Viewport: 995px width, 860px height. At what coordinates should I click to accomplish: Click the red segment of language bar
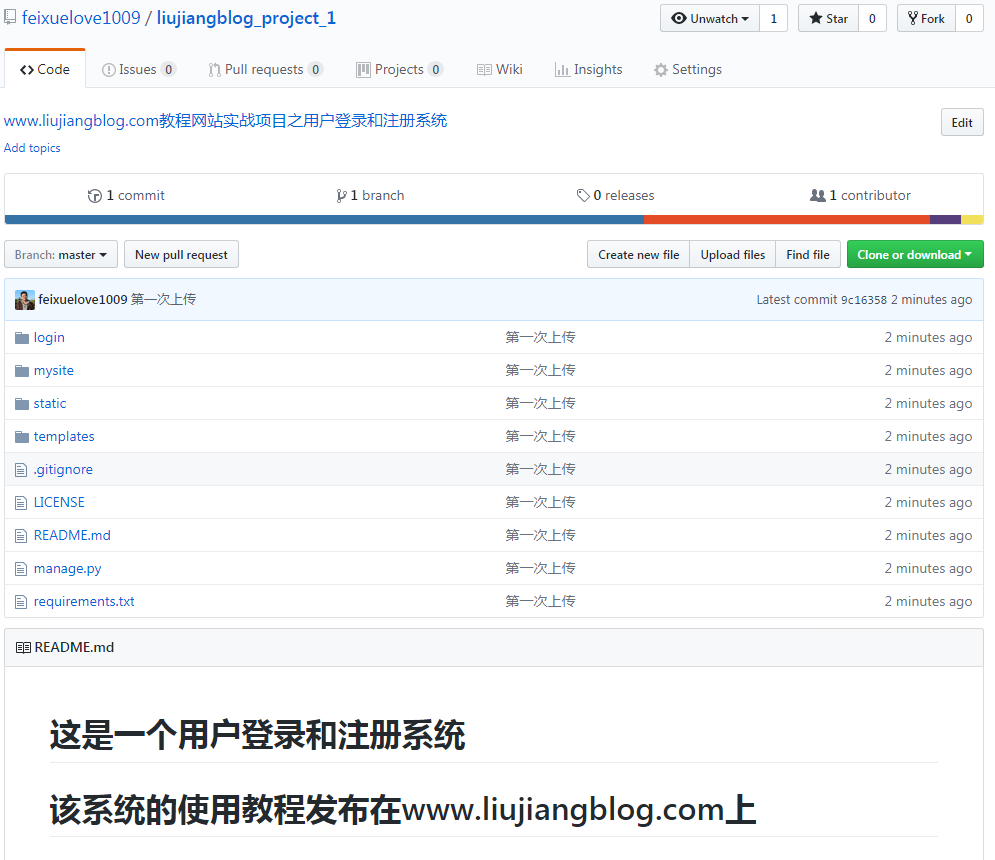787,220
